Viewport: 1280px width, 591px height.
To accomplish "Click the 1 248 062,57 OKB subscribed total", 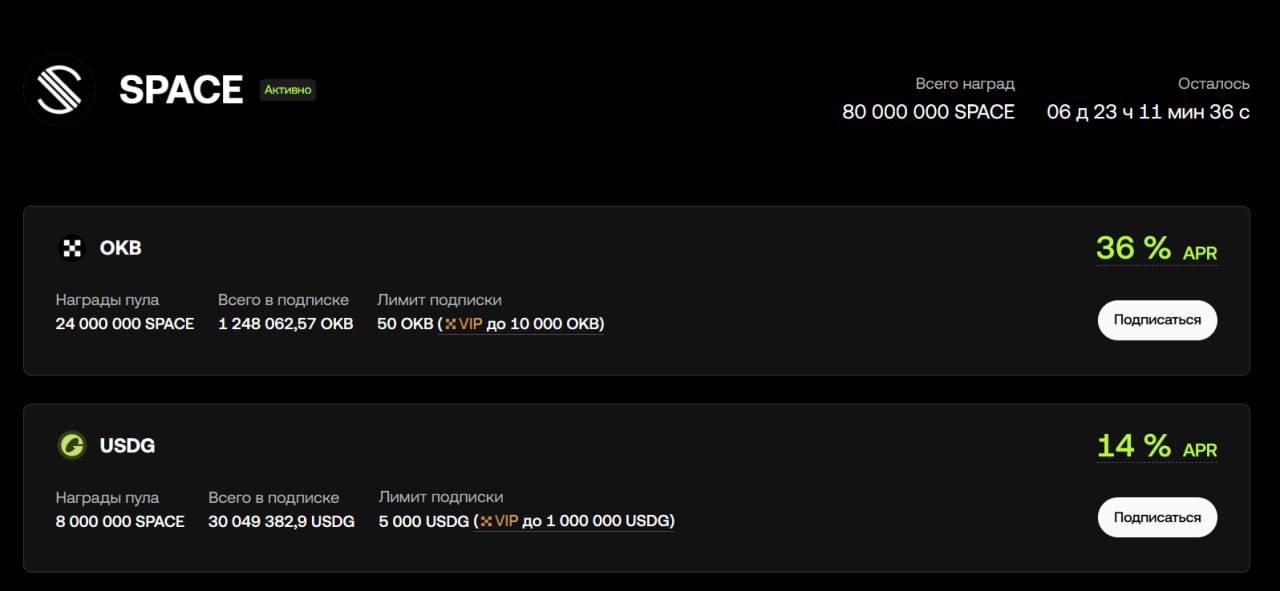I will (285, 324).
